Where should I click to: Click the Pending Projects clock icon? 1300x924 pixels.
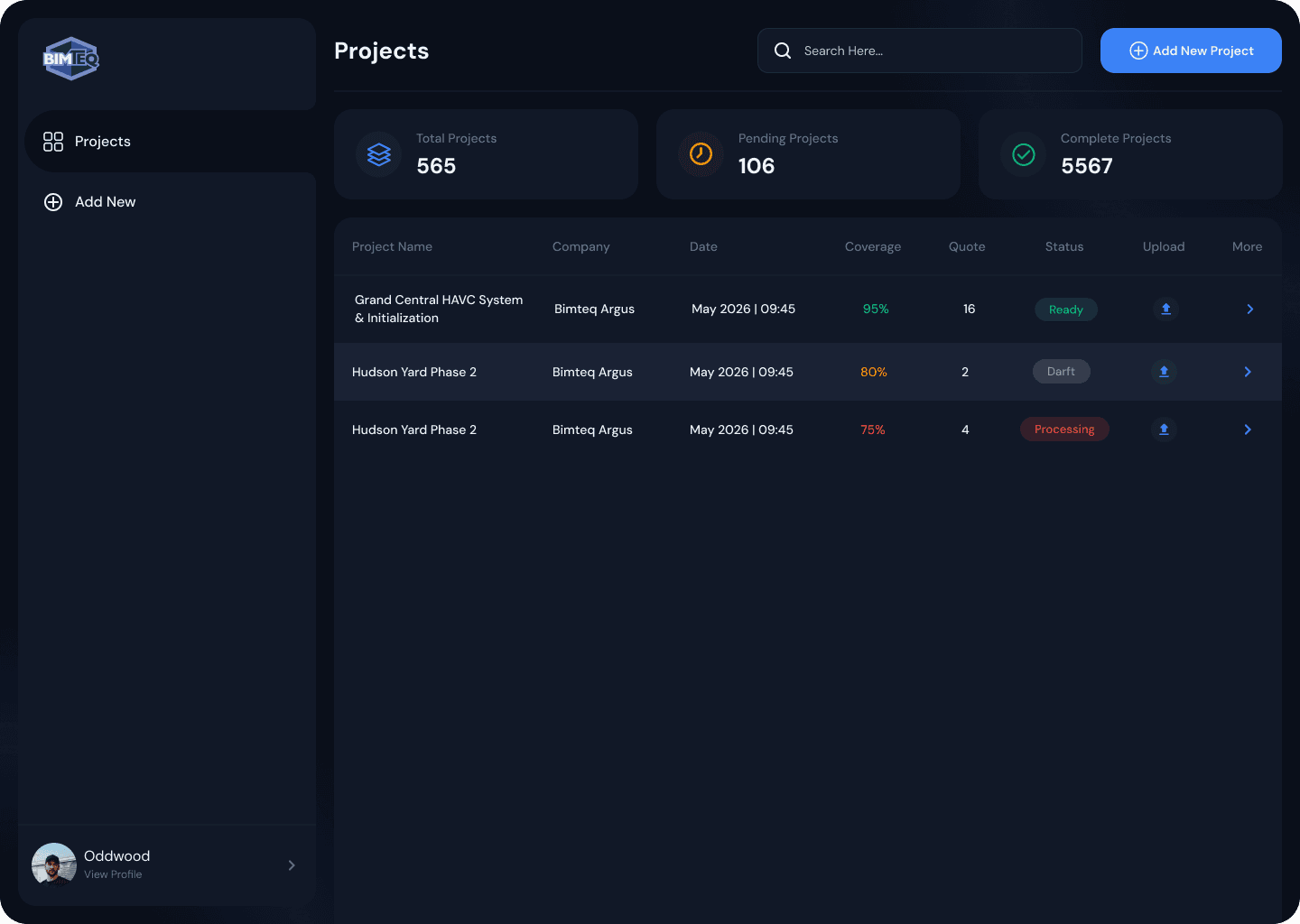click(701, 154)
